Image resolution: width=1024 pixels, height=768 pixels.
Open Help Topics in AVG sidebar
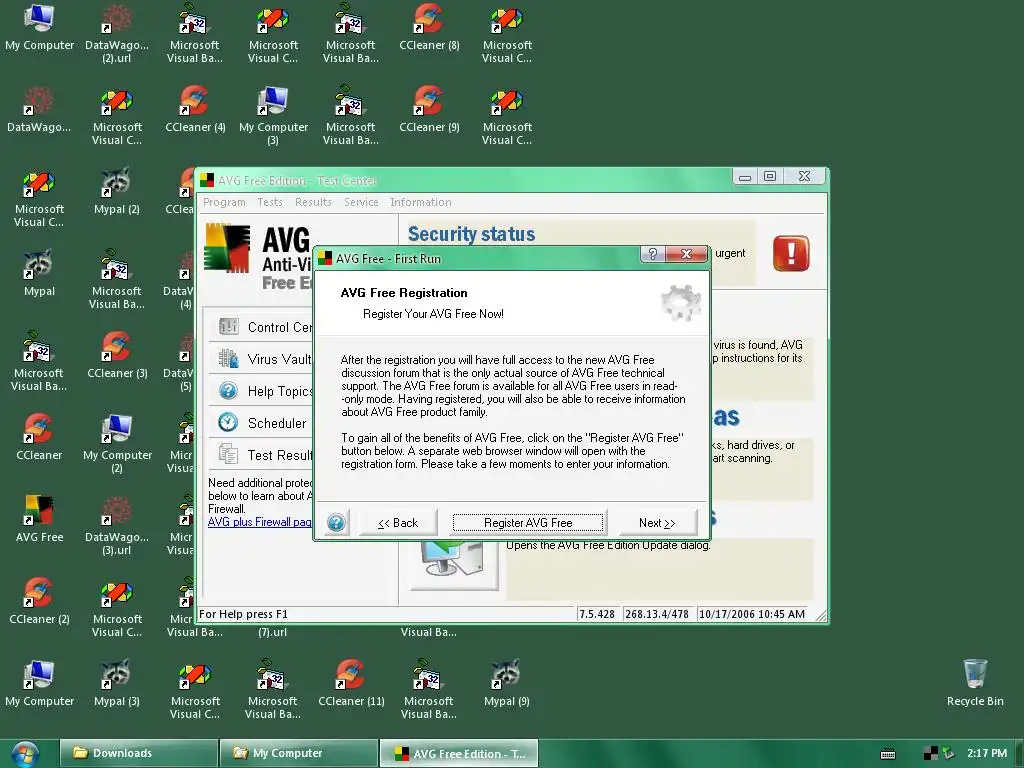261,391
